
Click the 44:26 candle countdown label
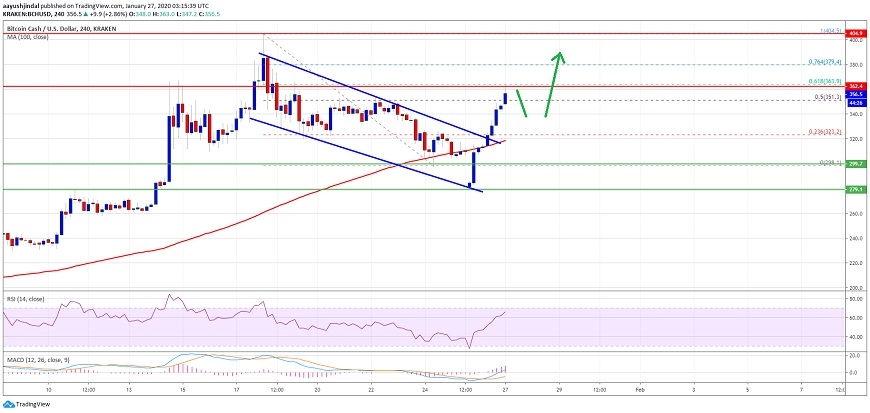(855, 102)
